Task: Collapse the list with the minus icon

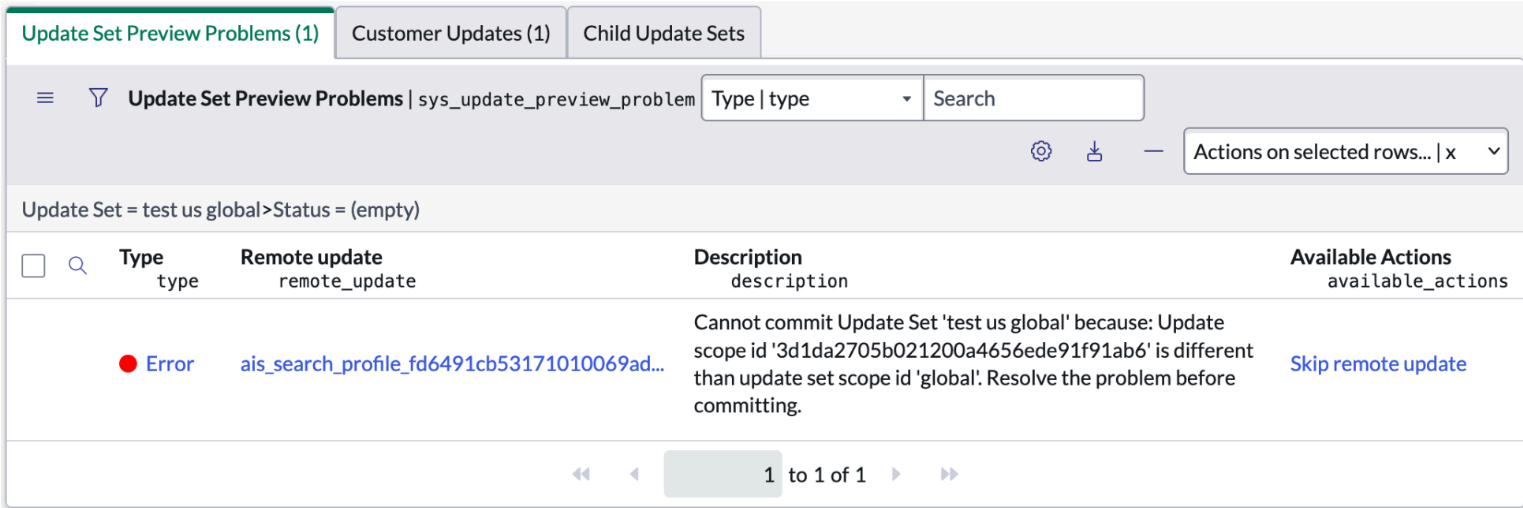Action: point(1154,152)
